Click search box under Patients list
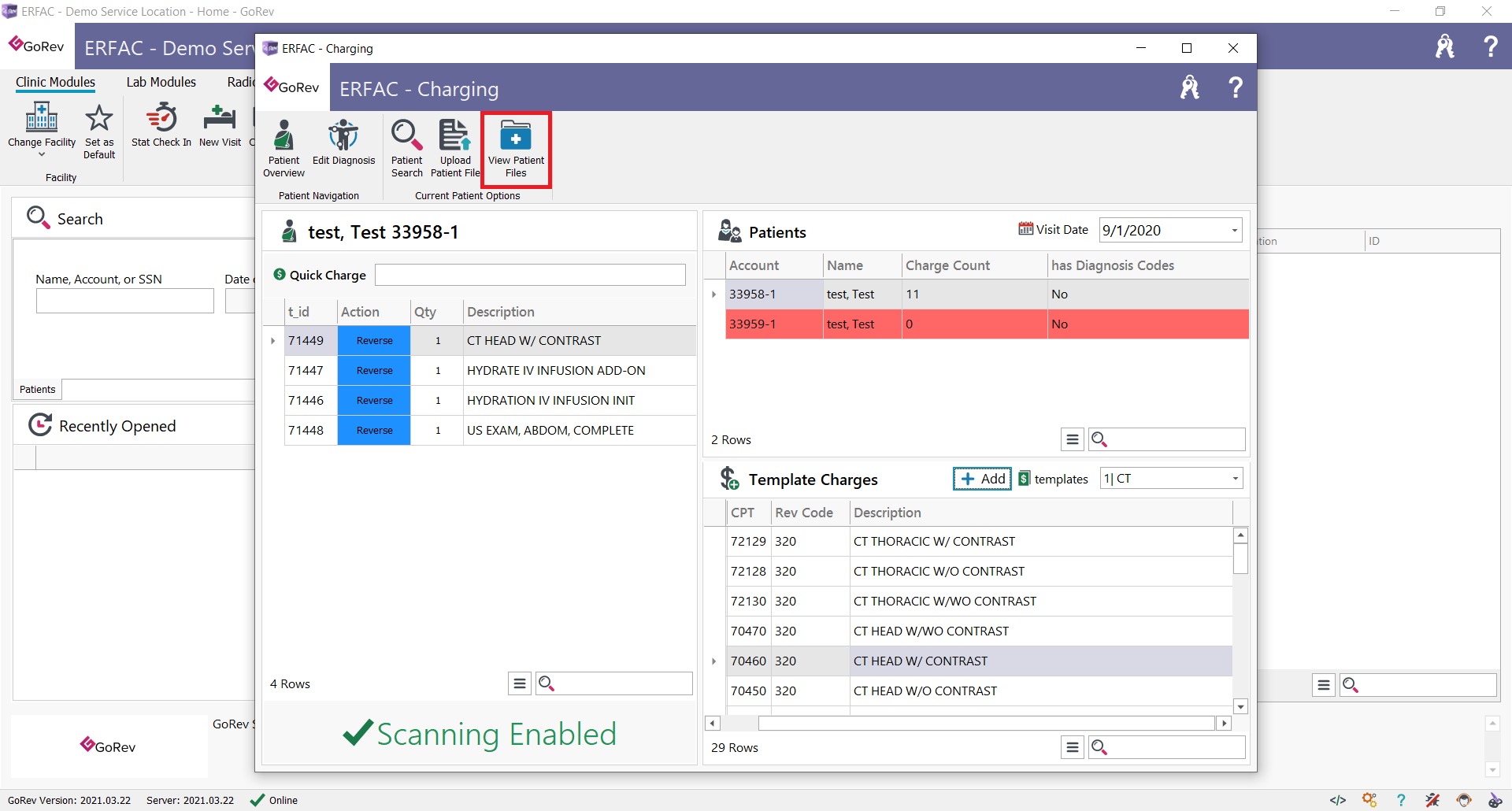This screenshot has height=811, width=1512. 1167,439
